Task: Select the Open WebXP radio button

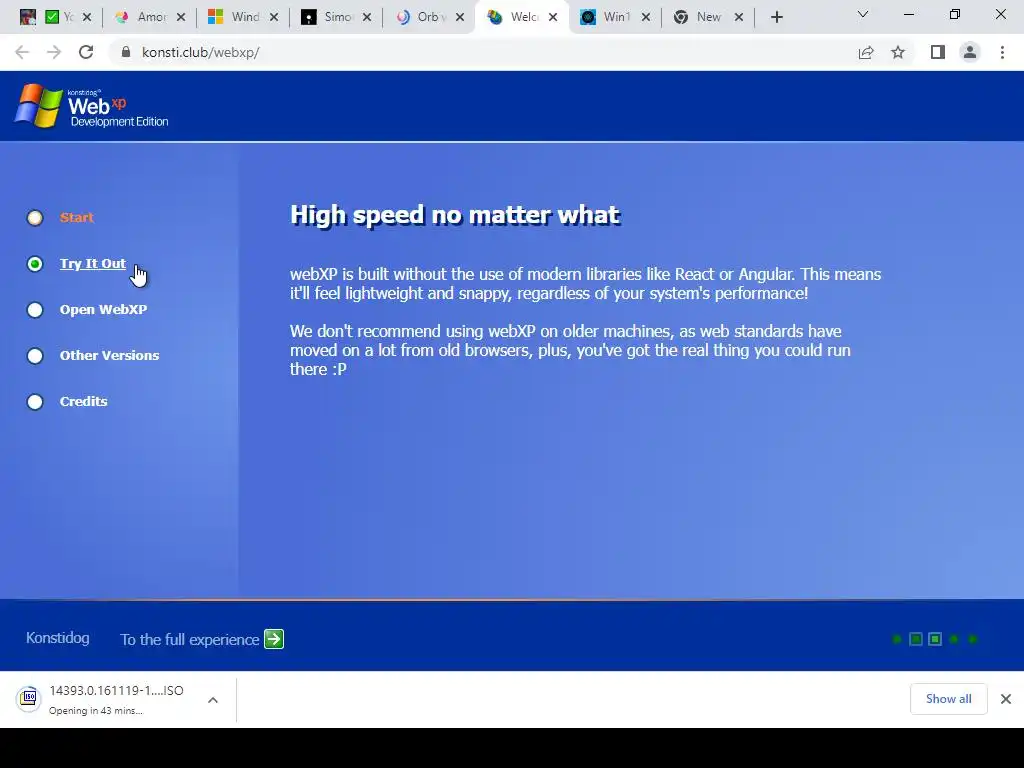Action: click(35, 310)
